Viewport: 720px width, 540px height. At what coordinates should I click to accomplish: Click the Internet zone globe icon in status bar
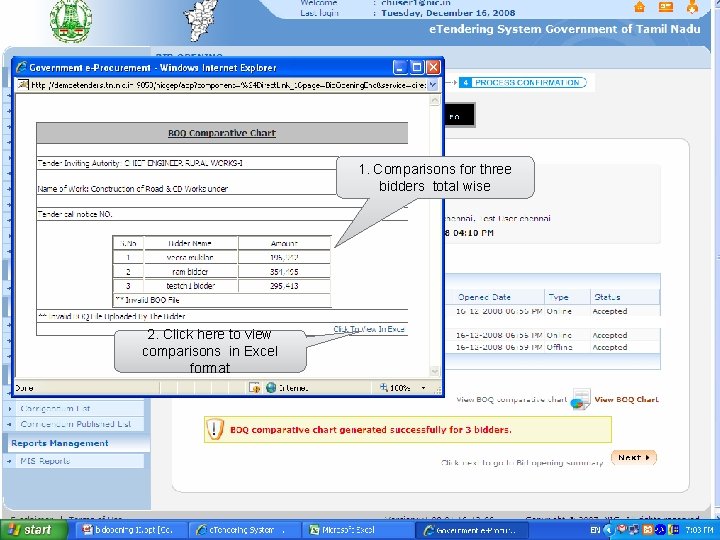tap(271, 388)
